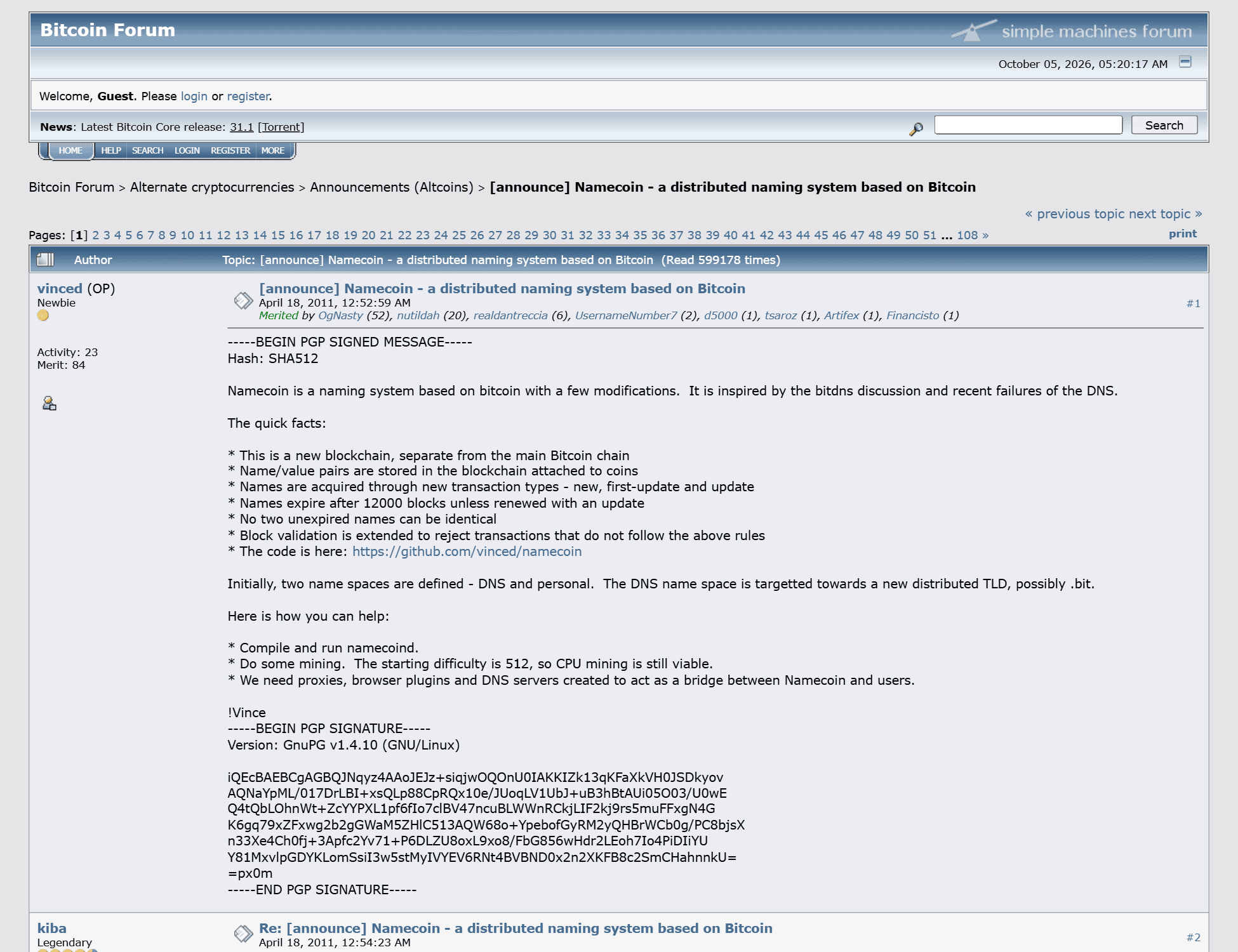Focus the forum search input field

tap(1028, 125)
